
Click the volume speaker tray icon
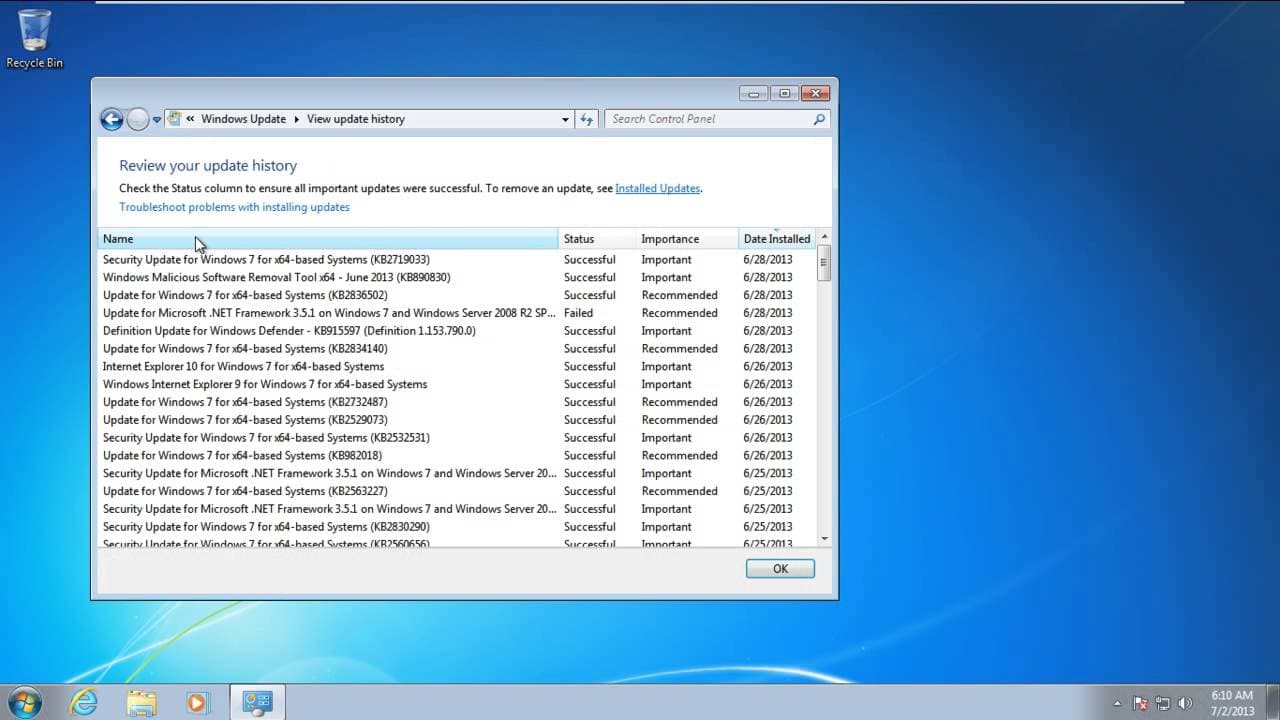(1186, 703)
